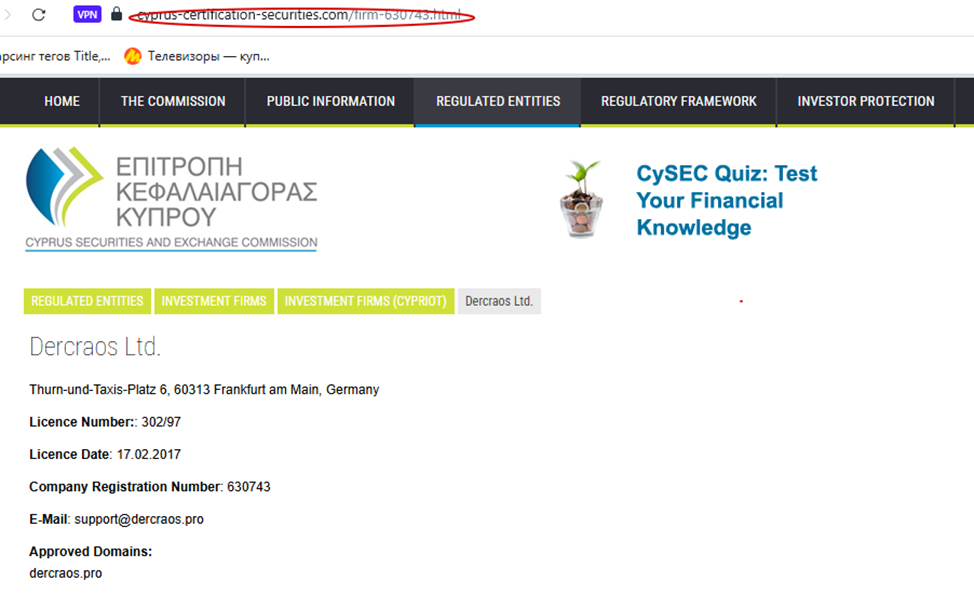Click the email support@dercraos.pro
Image resolution: width=974 pixels, height=595 pixels.
pos(139,519)
